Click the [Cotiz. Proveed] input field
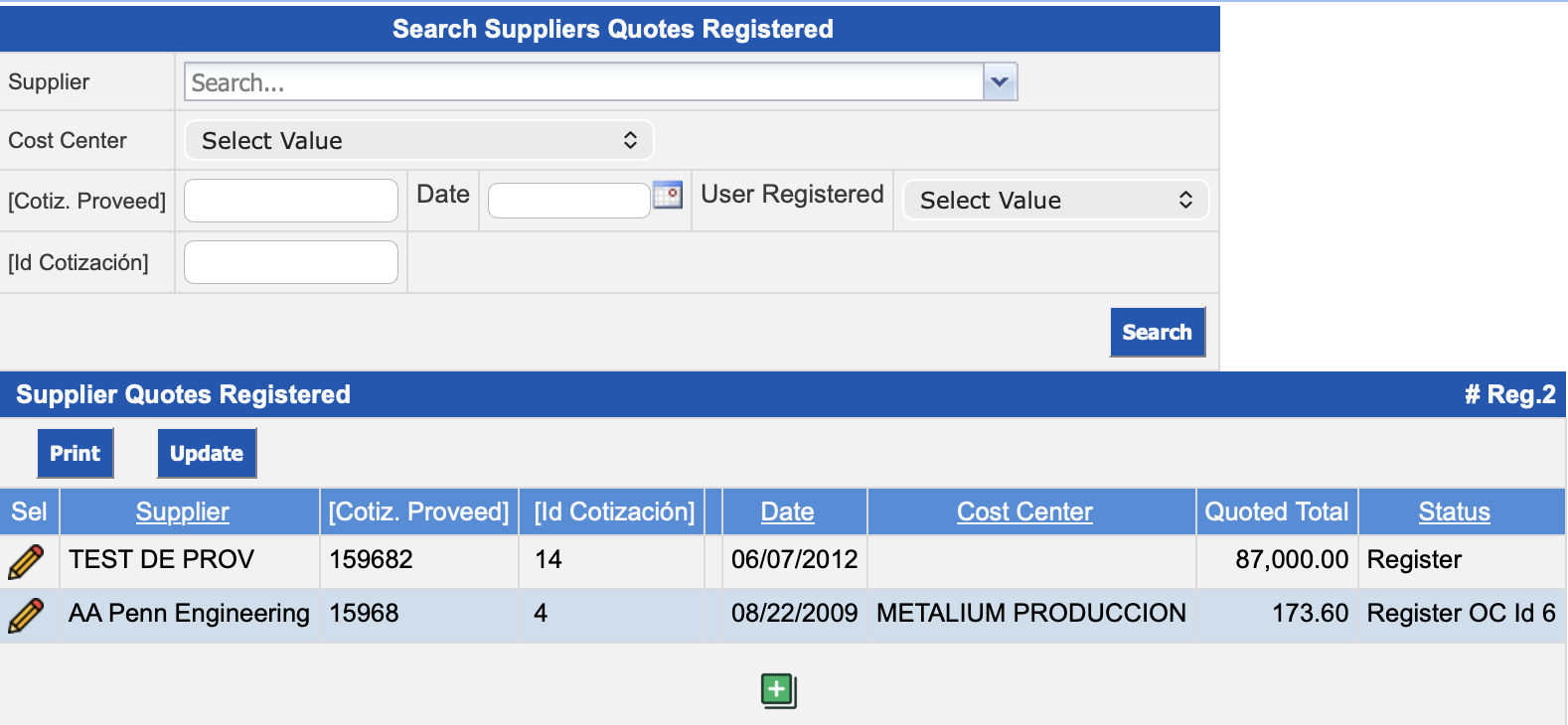Viewport: 1568px width, 725px height. click(x=291, y=201)
